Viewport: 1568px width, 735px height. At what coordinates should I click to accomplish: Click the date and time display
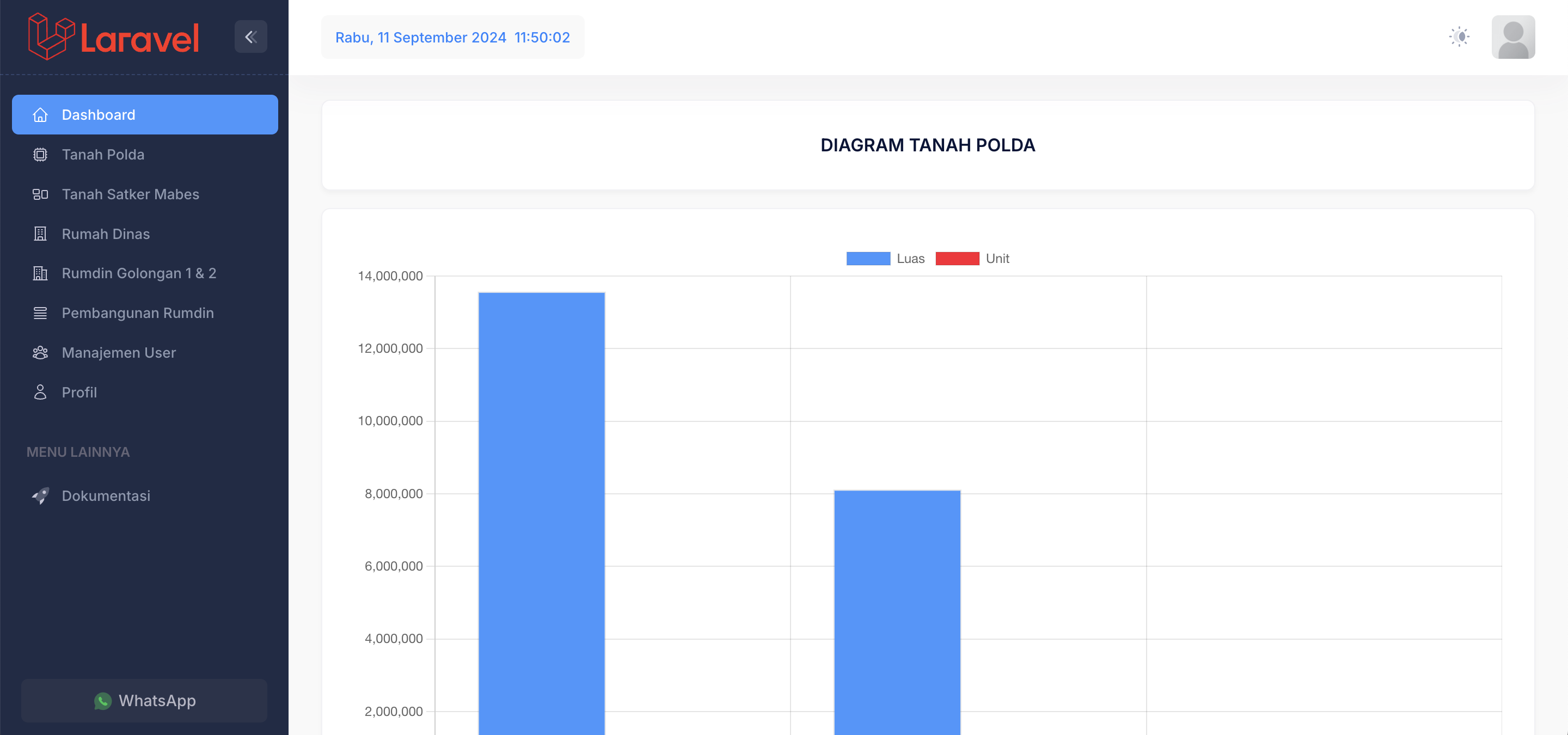pos(452,37)
